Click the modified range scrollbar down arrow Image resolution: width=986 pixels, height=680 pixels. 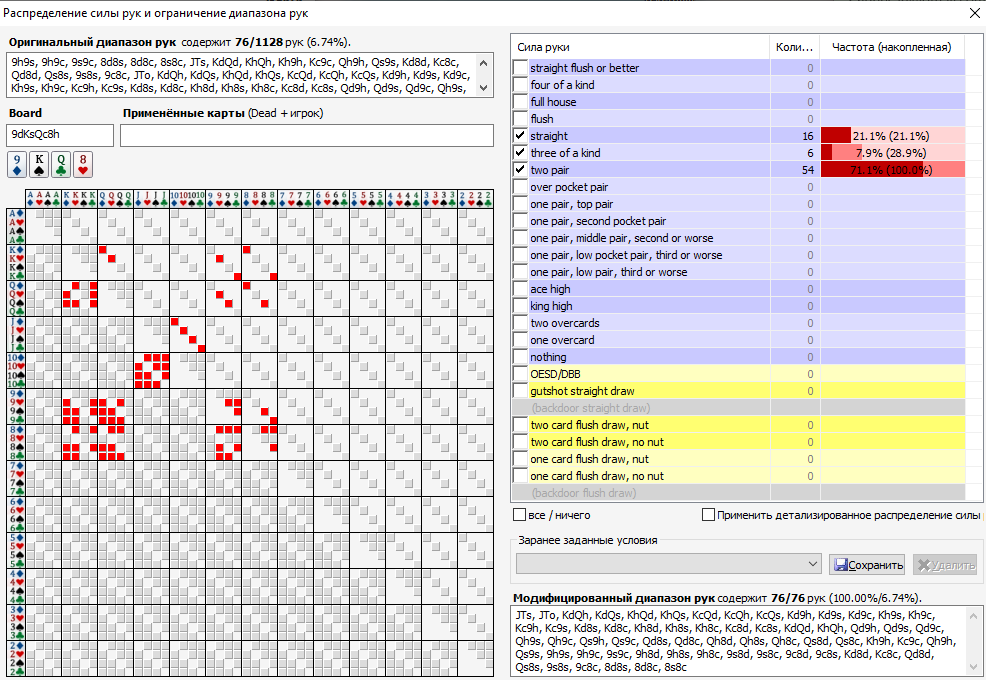[x=973, y=667]
